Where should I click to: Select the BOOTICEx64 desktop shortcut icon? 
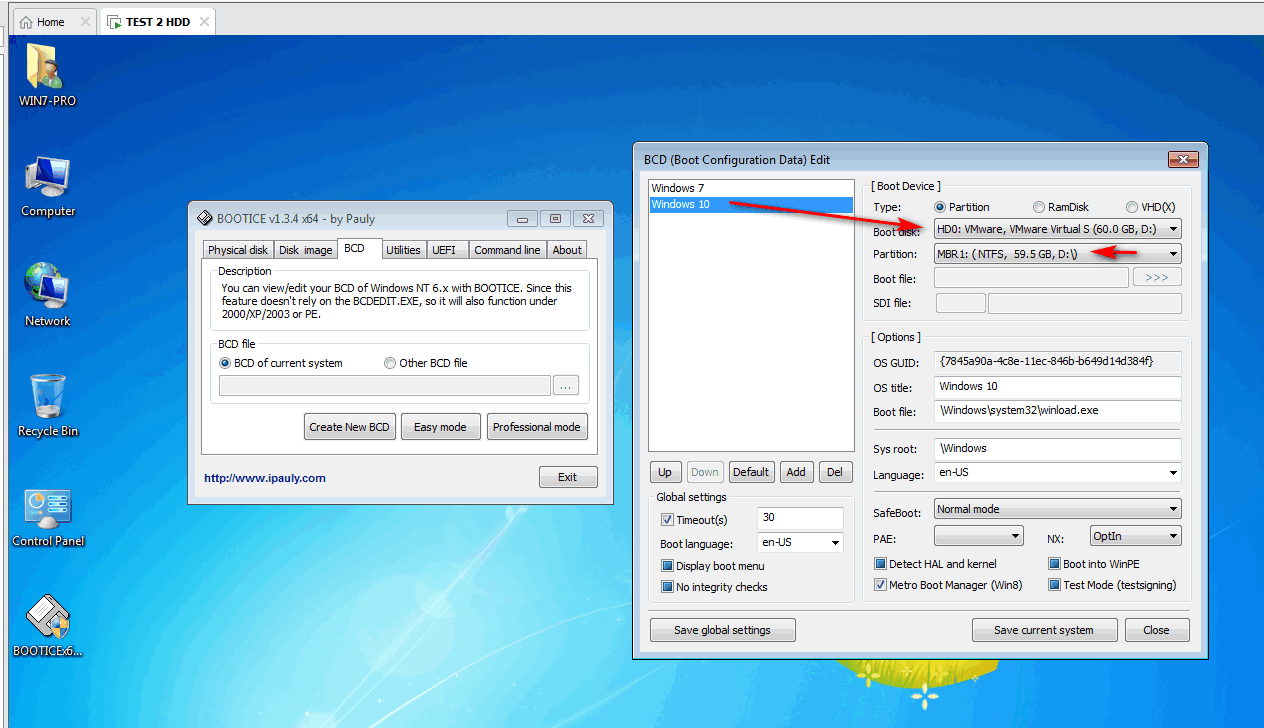47,627
